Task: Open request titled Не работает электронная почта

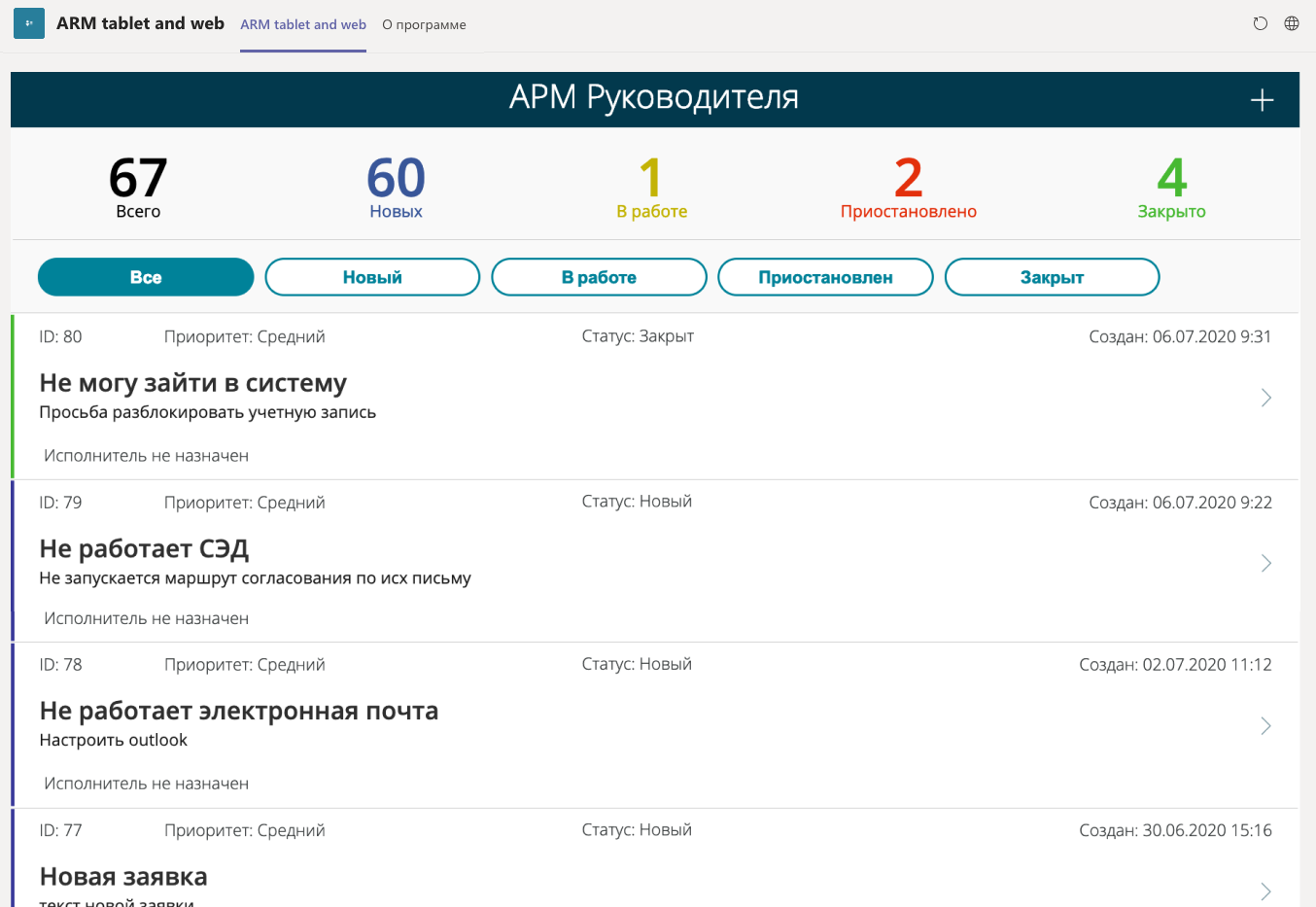Action: point(239,711)
